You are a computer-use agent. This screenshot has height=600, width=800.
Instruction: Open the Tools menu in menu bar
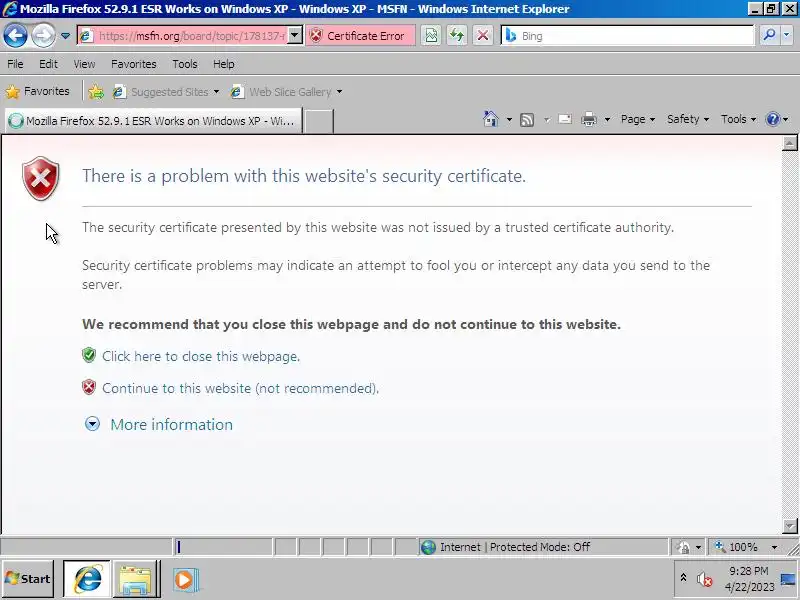tap(185, 64)
